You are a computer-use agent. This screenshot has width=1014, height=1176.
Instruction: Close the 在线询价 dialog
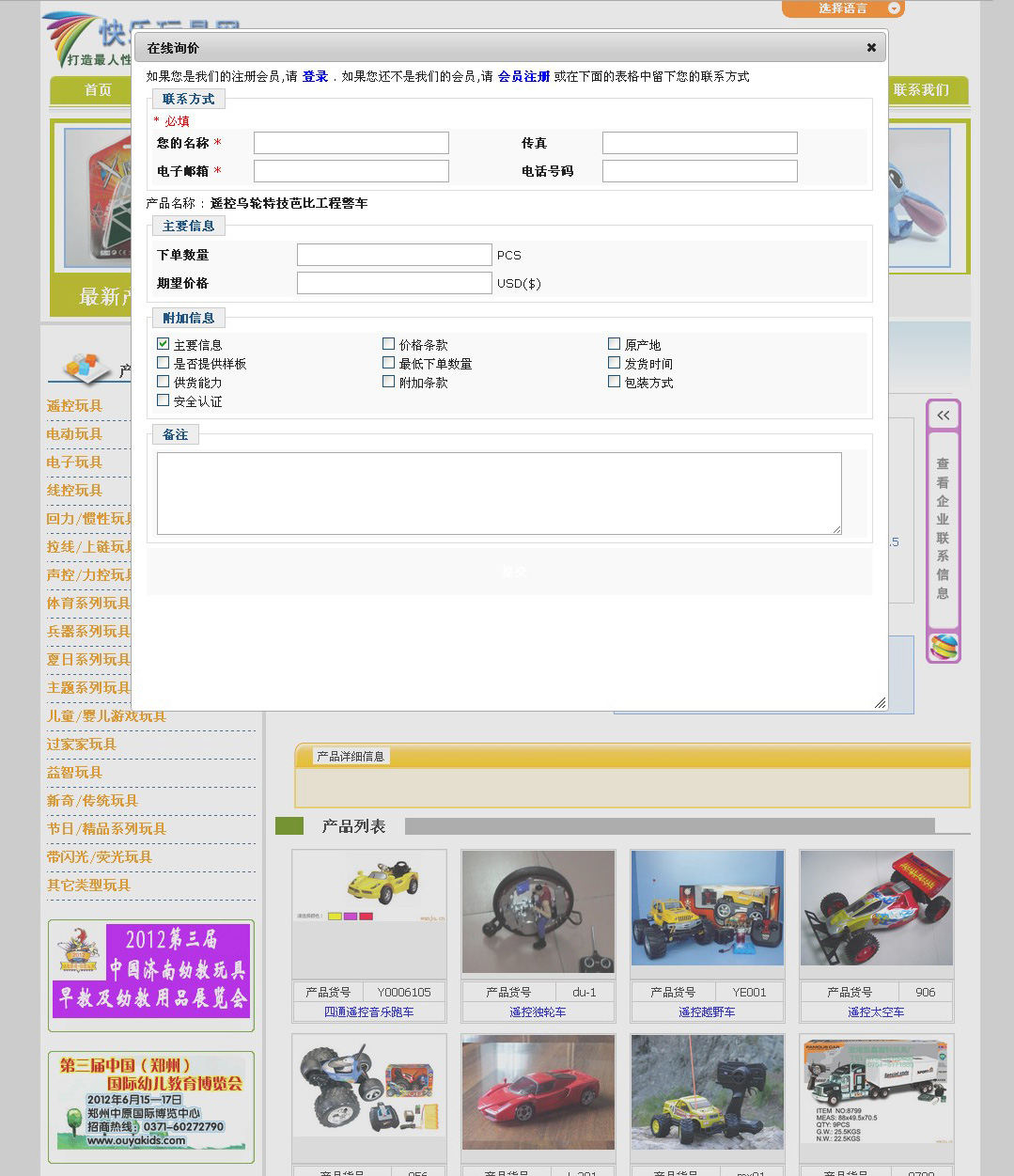(x=871, y=47)
